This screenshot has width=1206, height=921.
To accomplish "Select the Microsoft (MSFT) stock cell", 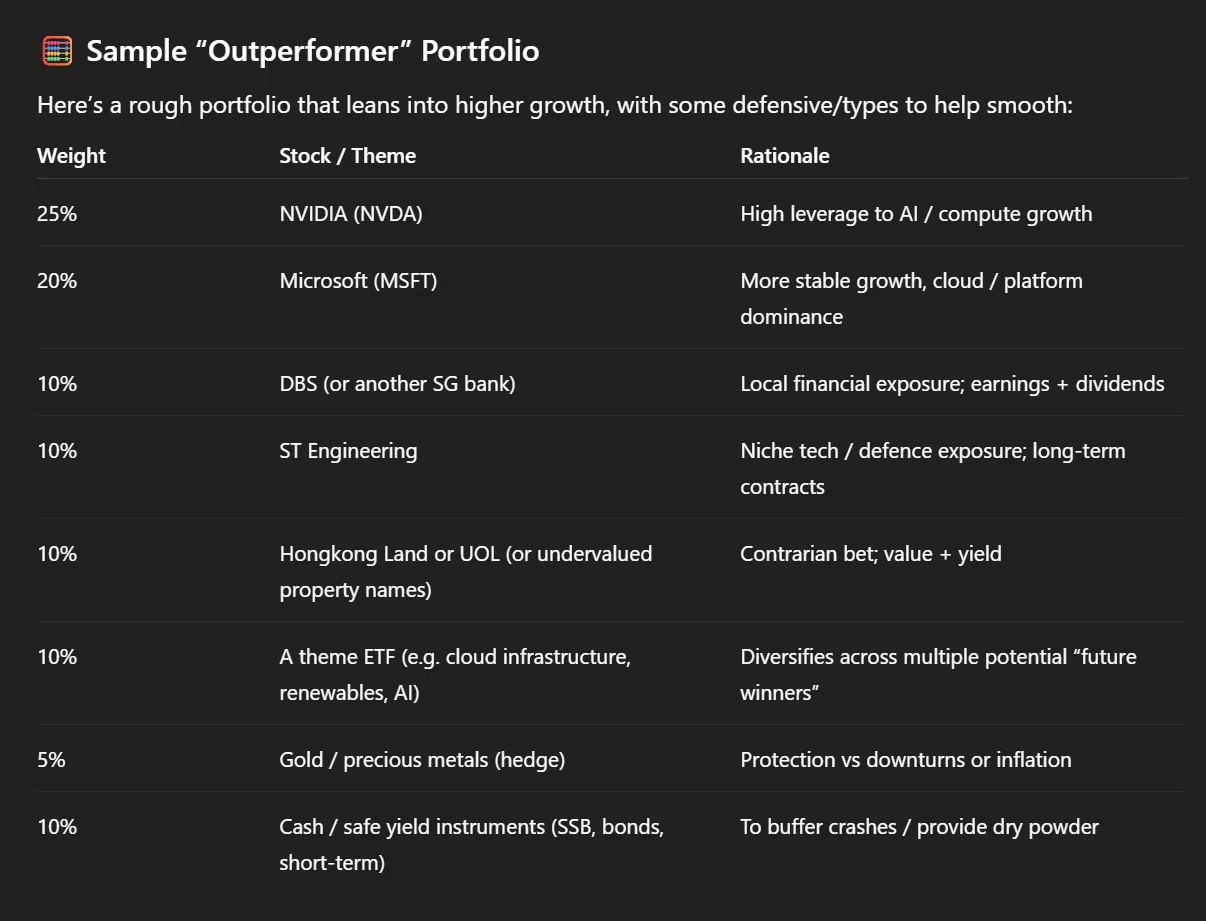I will point(358,281).
